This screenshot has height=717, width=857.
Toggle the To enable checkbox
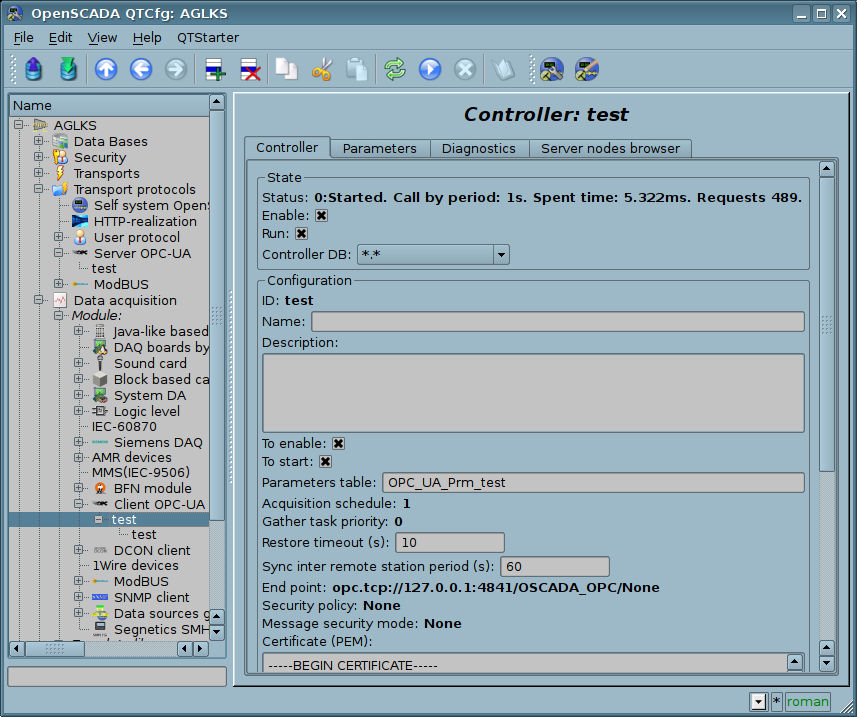point(338,443)
